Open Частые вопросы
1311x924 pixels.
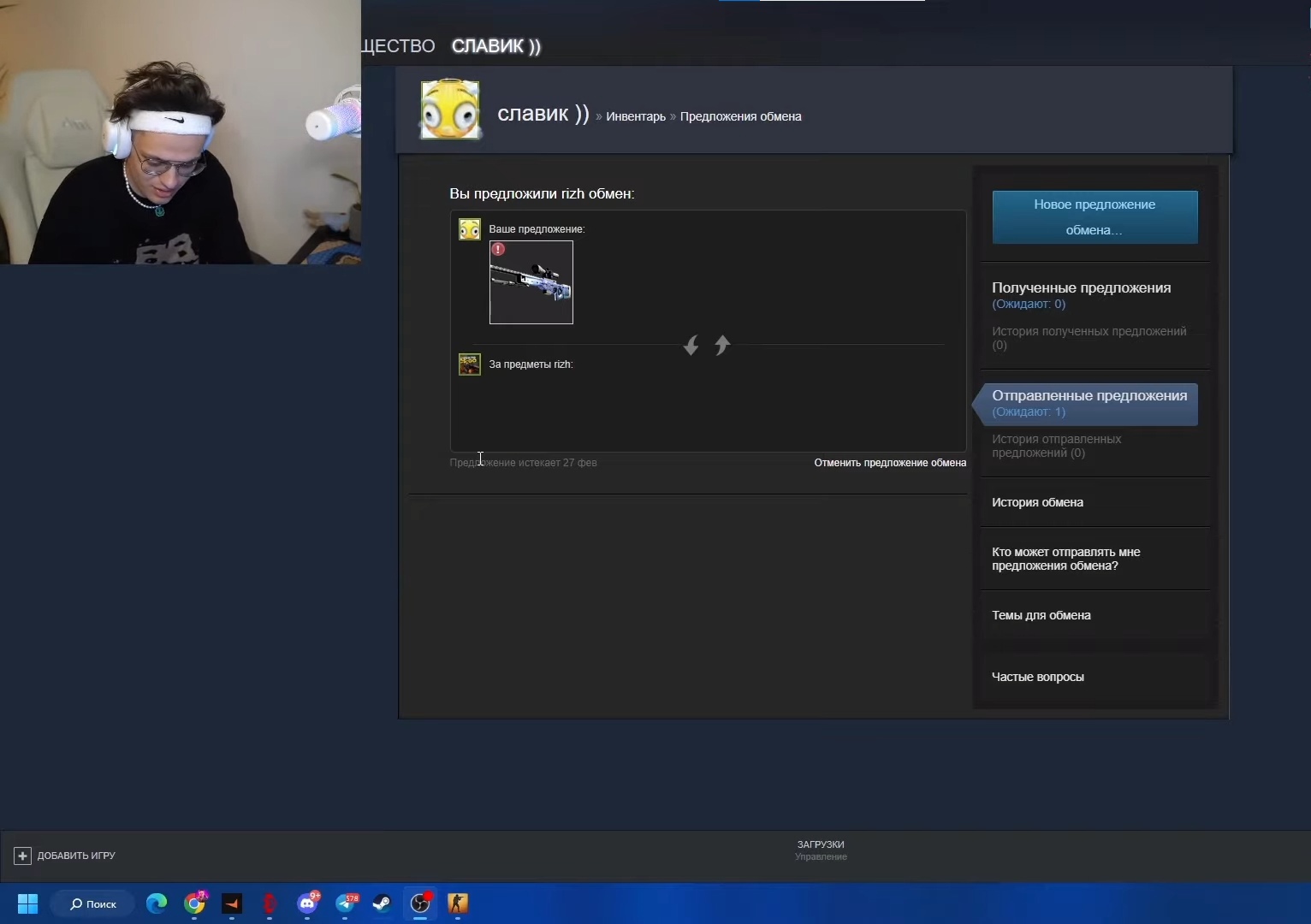click(x=1038, y=677)
